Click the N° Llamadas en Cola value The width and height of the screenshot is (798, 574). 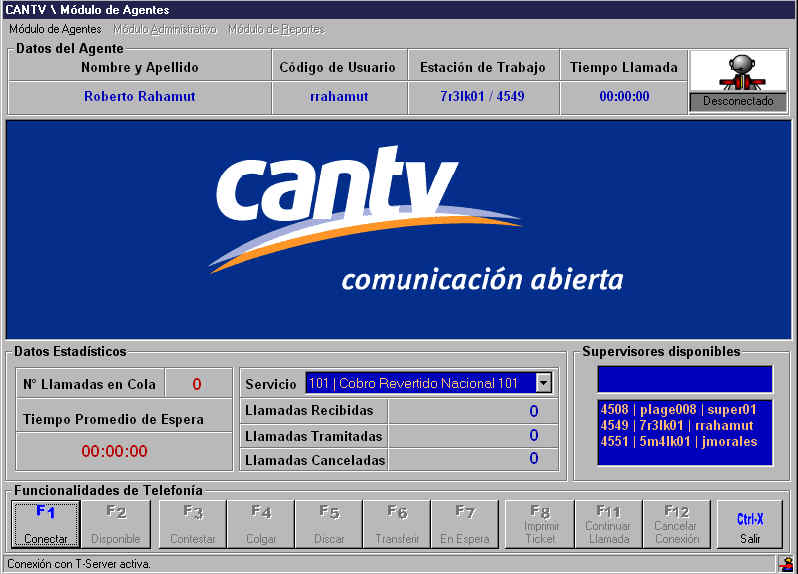197,384
